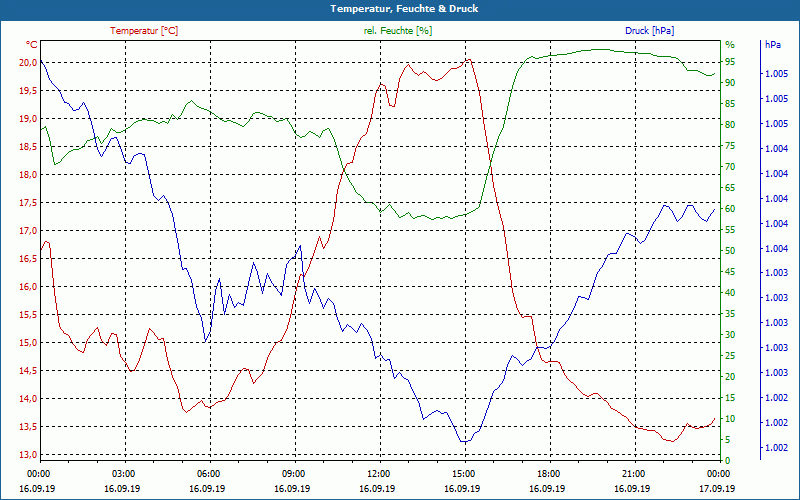Click the '15,0' temperature axis value
This screenshot has height=500, width=800.
tap(29, 343)
